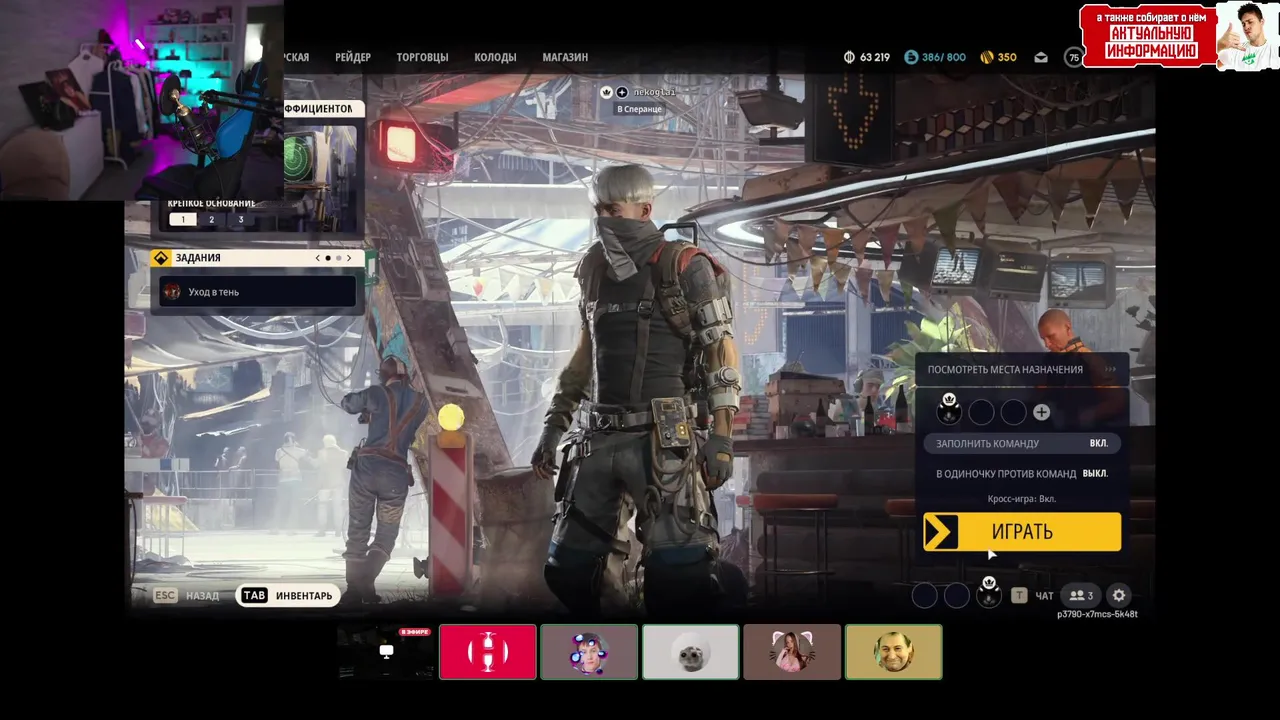Open the friends list showing 3

(1081, 595)
